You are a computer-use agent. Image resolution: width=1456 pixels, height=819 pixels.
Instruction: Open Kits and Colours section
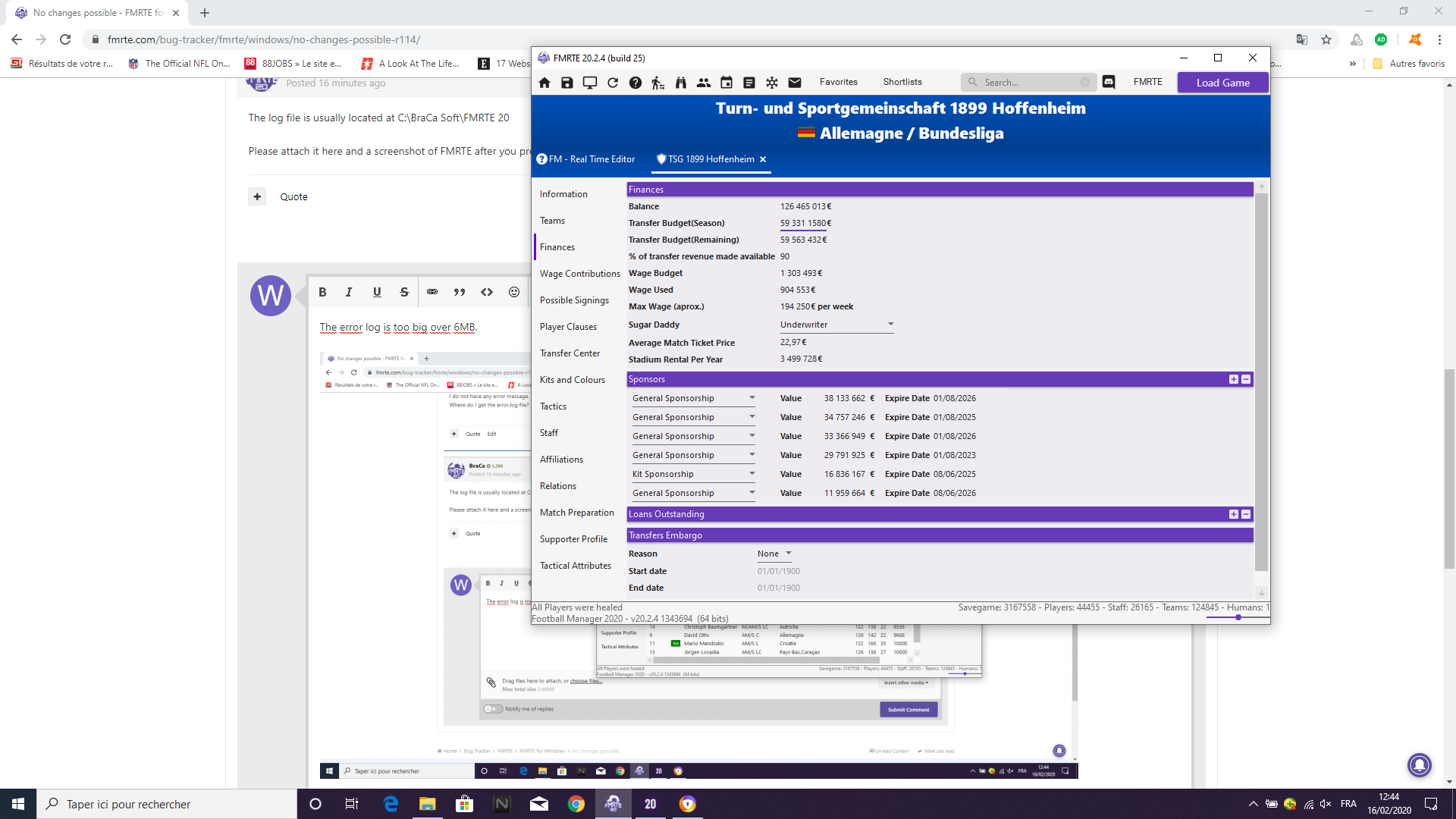pos(573,380)
